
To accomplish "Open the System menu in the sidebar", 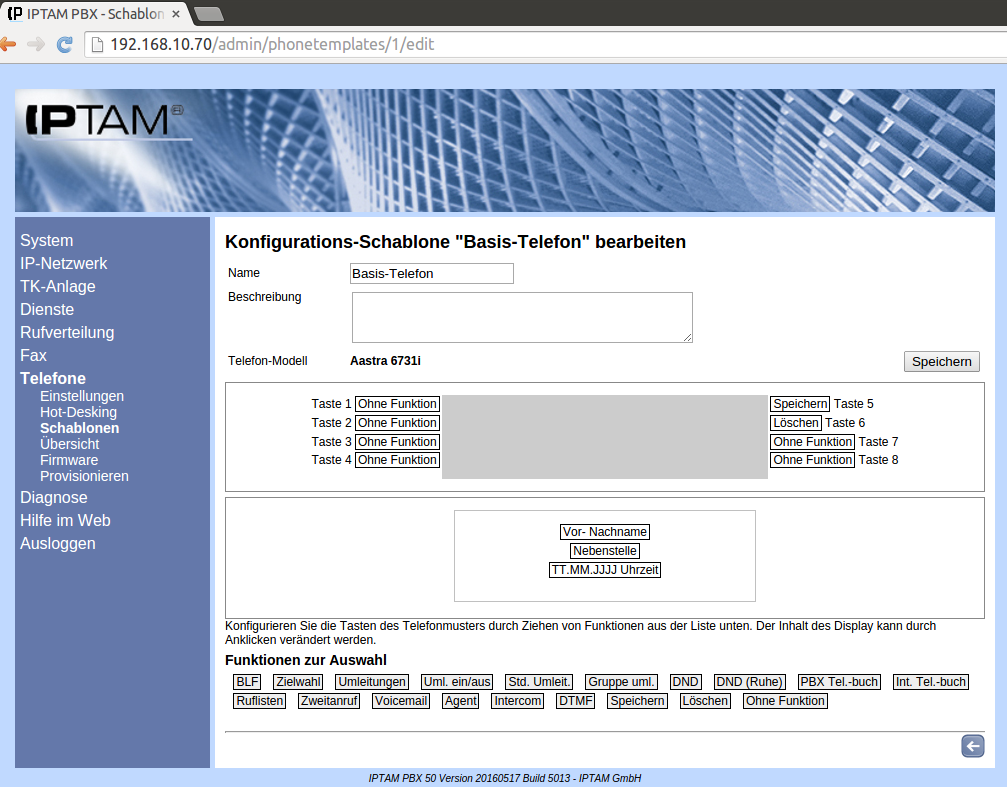I will pyautogui.click(x=46, y=240).
